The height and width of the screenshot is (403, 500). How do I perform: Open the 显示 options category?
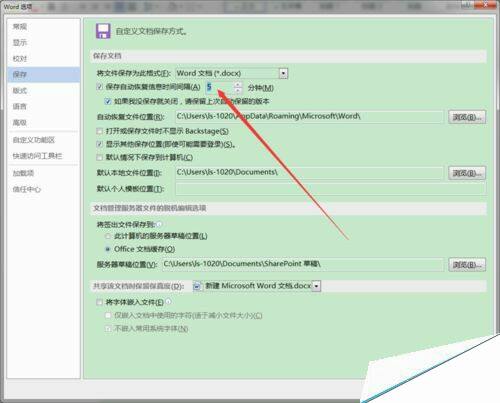43,42
